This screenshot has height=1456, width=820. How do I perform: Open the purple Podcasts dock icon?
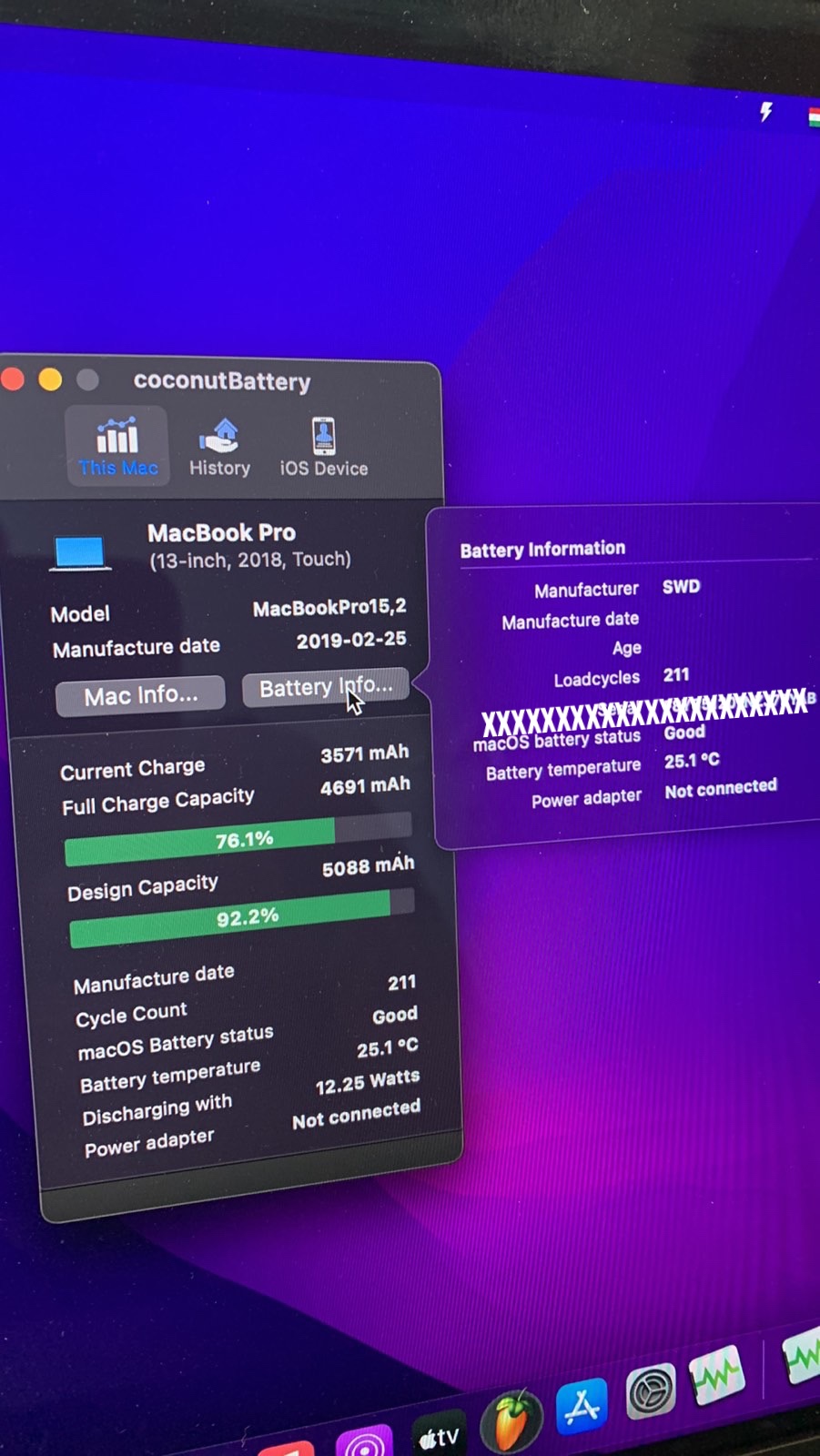pyautogui.click(x=363, y=1442)
